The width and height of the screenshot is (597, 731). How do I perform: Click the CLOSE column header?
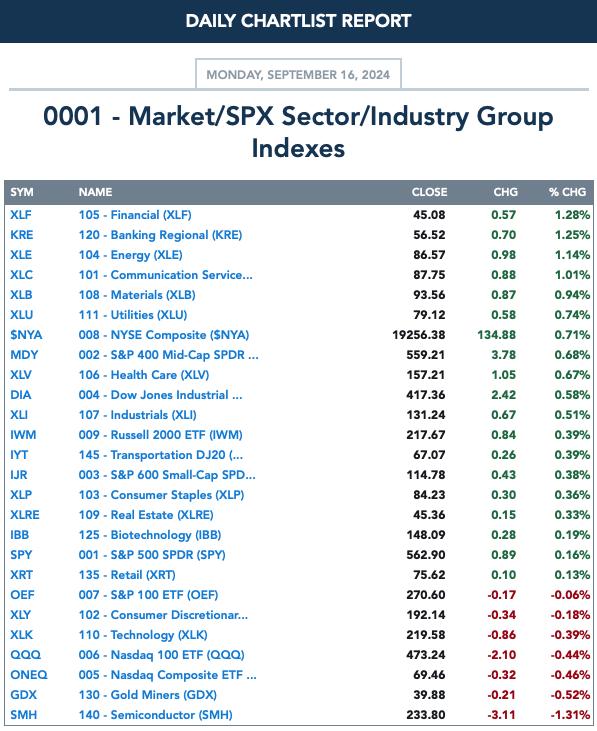tap(429, 192)
